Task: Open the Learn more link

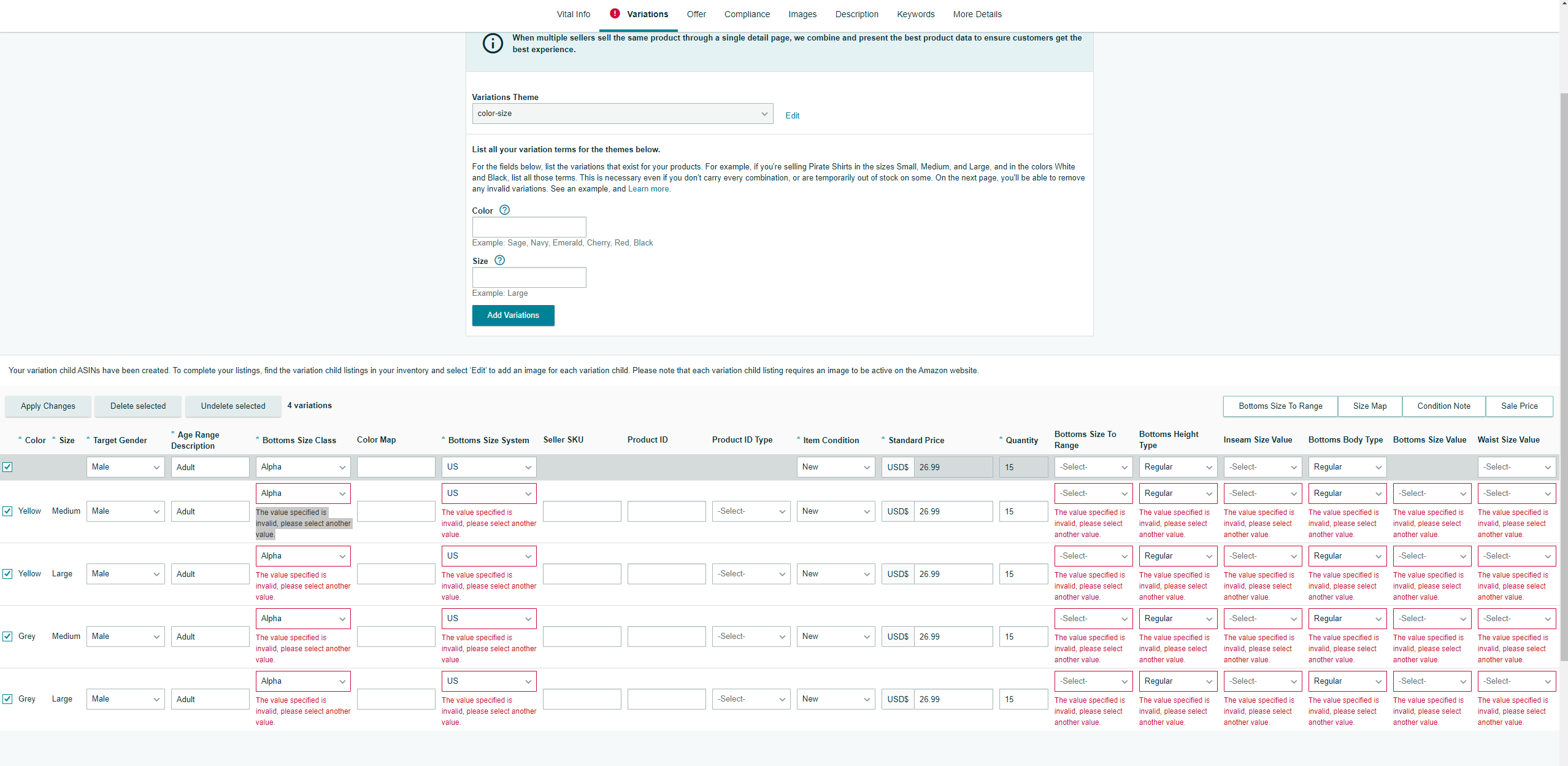Action: click(x=648, y=189)
